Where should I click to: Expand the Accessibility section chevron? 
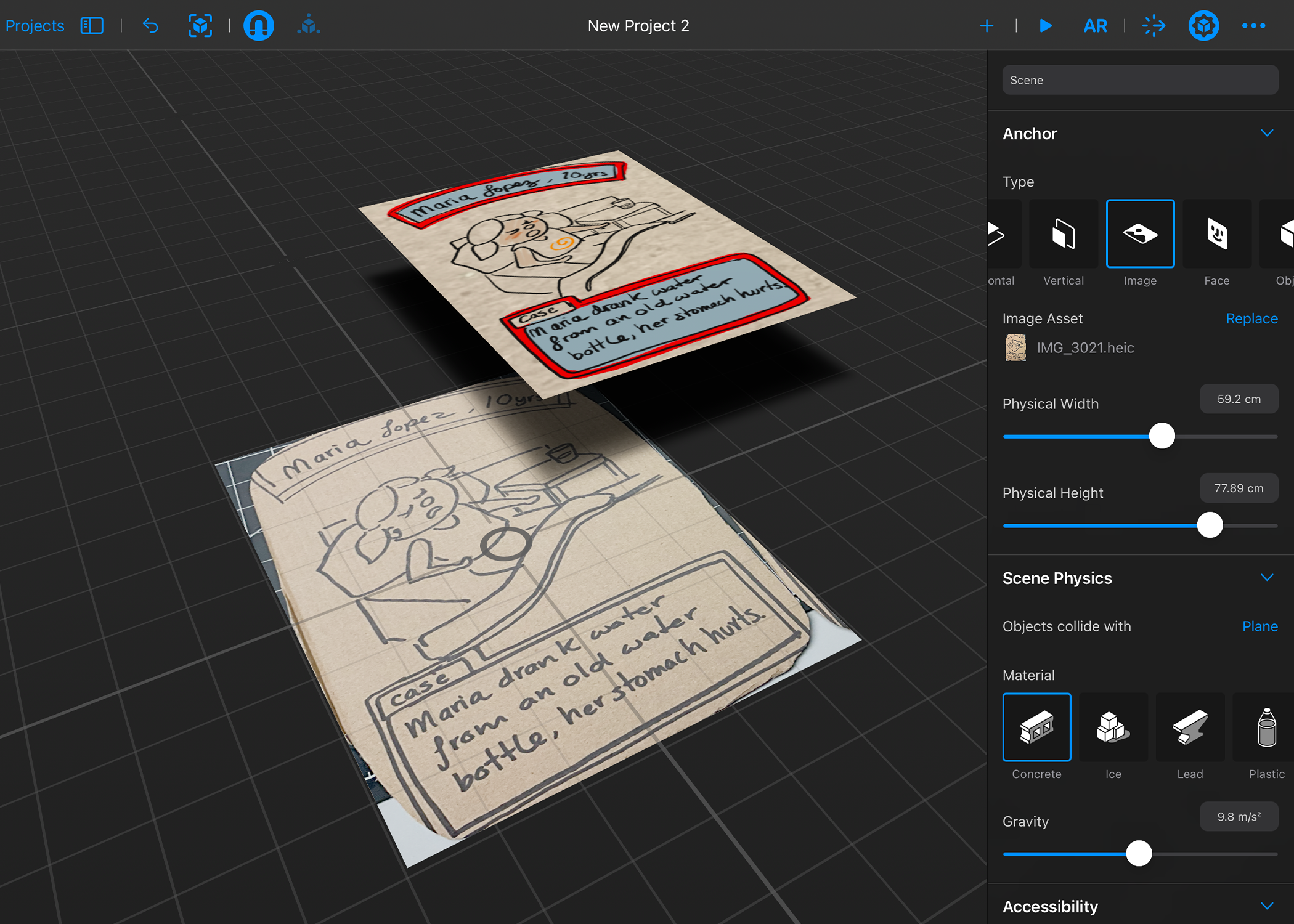coord(1267,906)
